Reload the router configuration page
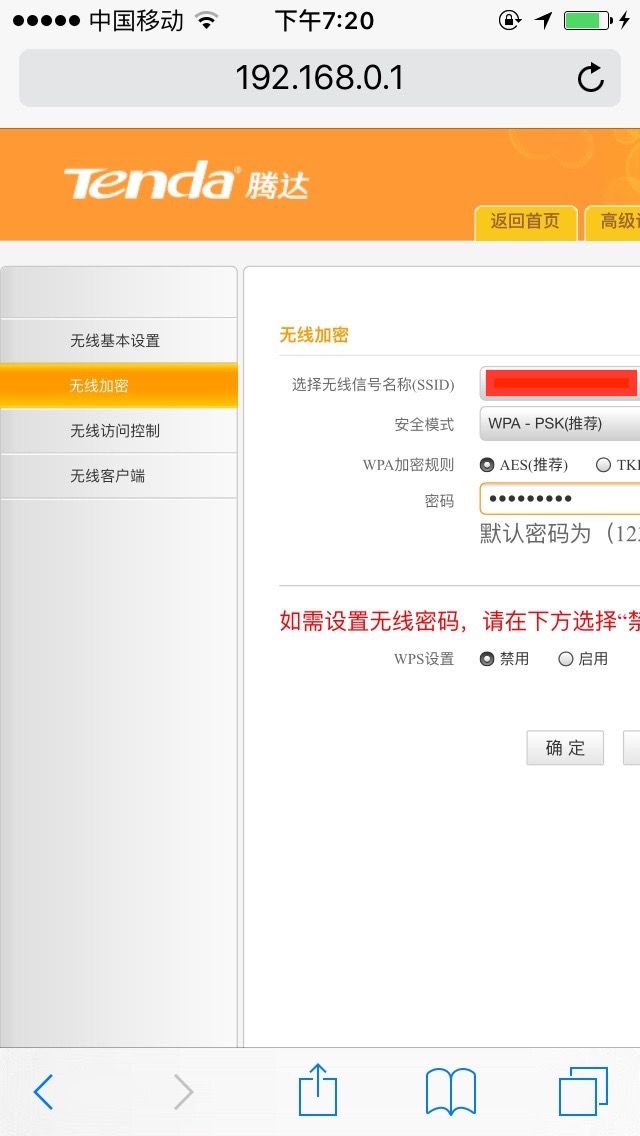640x1136 pixels. click(x=591, y=75)
